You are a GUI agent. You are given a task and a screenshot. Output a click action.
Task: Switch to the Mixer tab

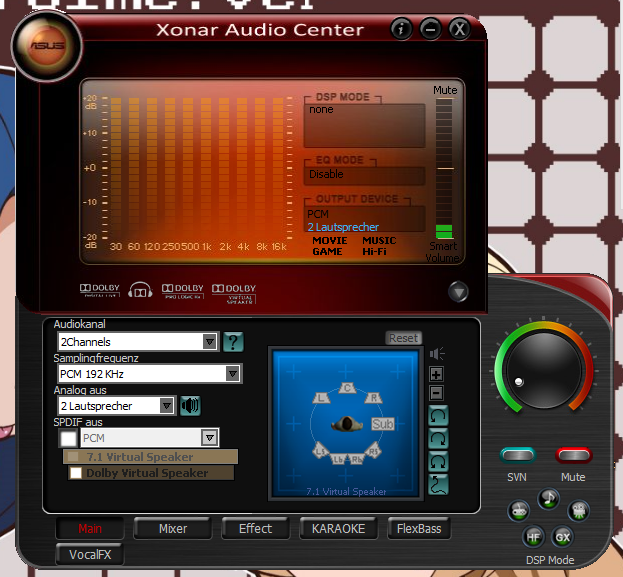pos(173,528)
